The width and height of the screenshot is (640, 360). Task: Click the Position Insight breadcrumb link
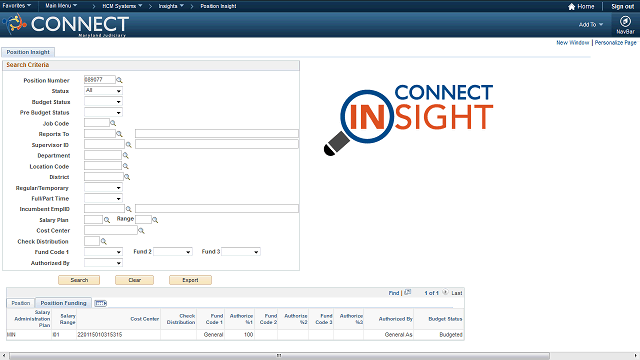[218, 6]
